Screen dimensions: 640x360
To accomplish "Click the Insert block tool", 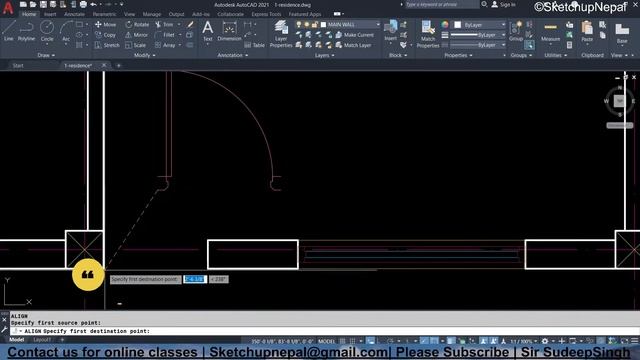I will click(391, 31).
